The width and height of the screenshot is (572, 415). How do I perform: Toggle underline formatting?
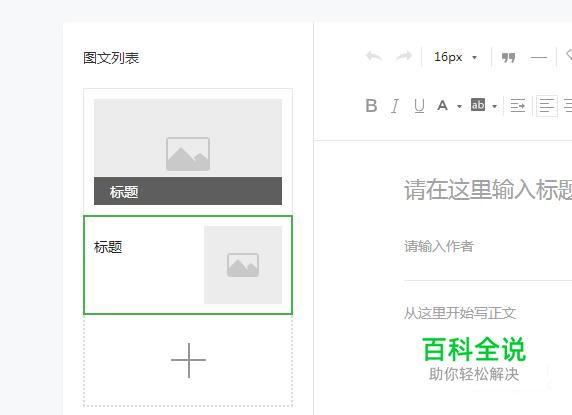[419, 106]
